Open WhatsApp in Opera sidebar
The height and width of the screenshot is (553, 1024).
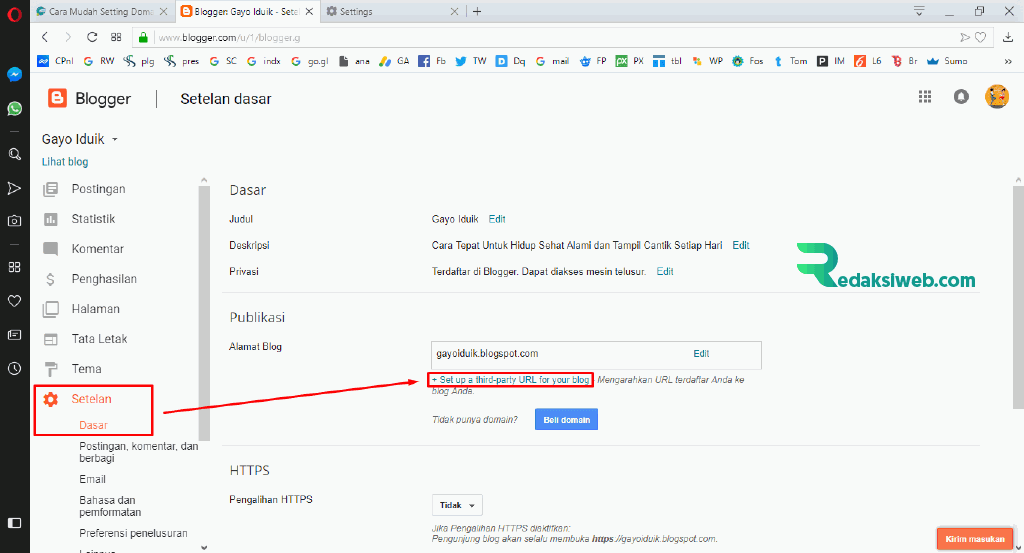pyautogui.click(x=14, y=108)
